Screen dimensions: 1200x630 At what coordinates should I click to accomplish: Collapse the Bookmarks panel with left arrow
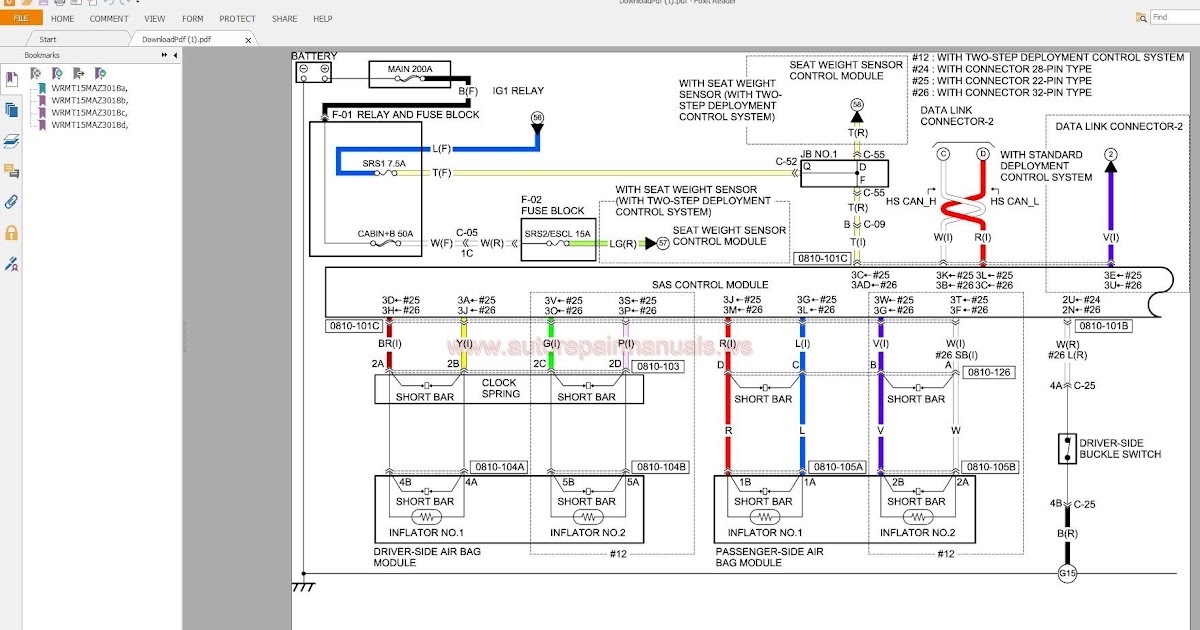175,55
